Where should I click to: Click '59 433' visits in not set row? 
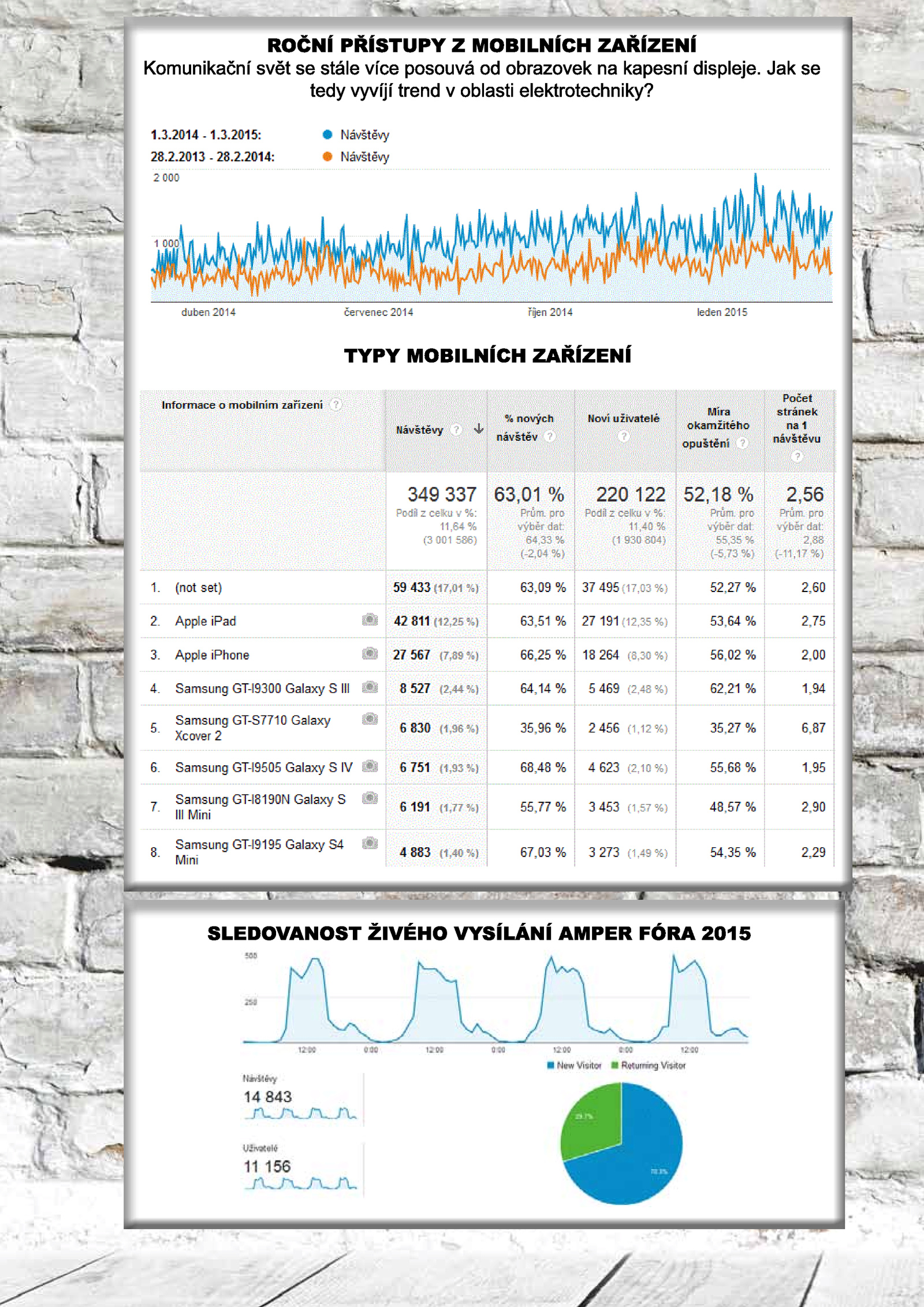[412, 588]
